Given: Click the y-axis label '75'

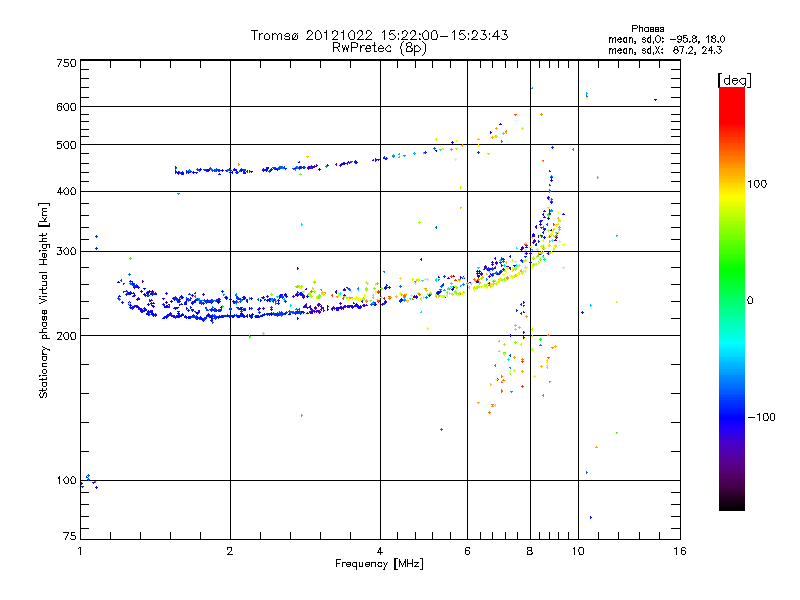Looking at the screenshot, I should pos(70,536).
